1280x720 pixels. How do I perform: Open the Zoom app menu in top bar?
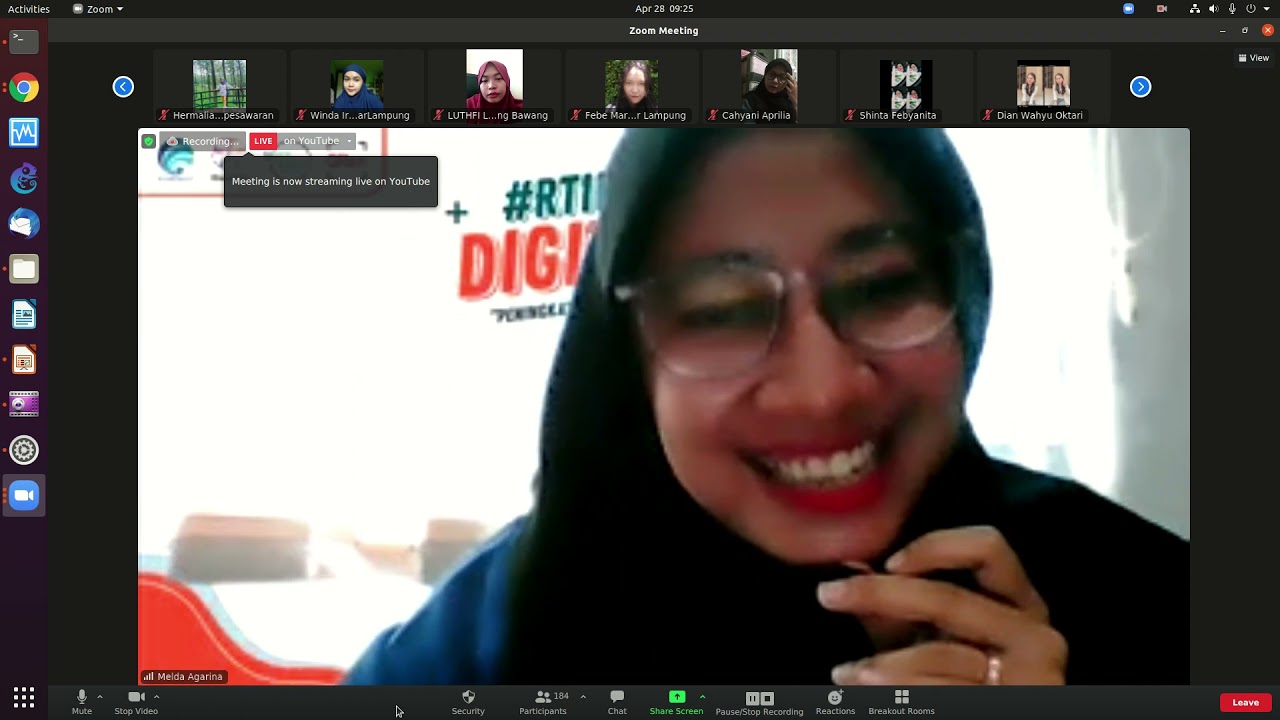click(98, 9)
